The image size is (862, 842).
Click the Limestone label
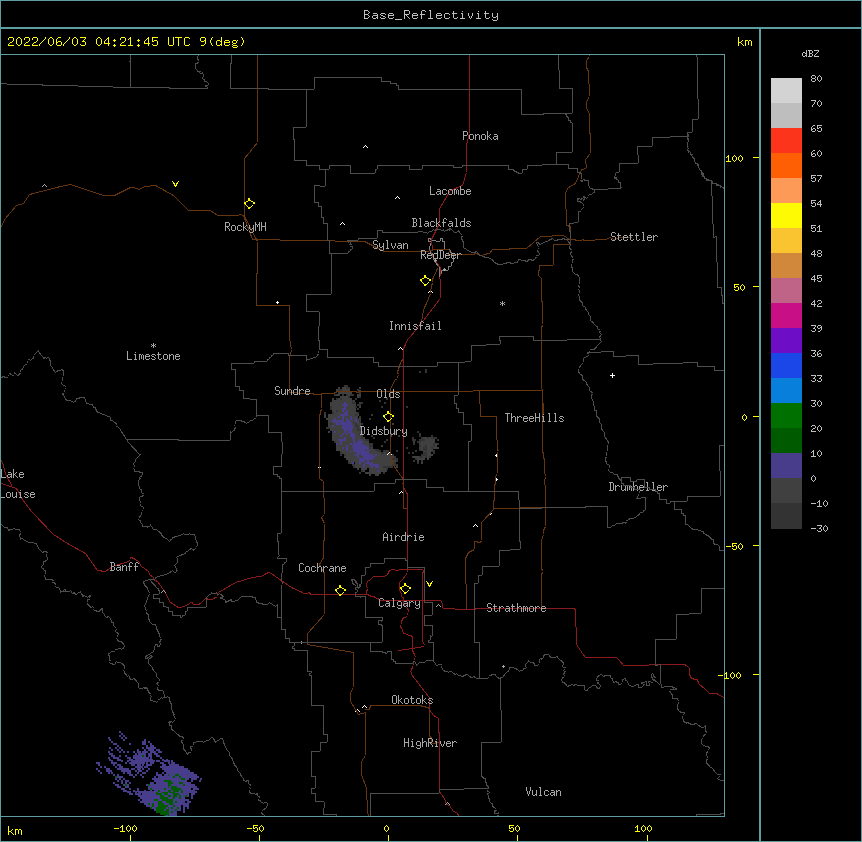[x=153, y=356]
